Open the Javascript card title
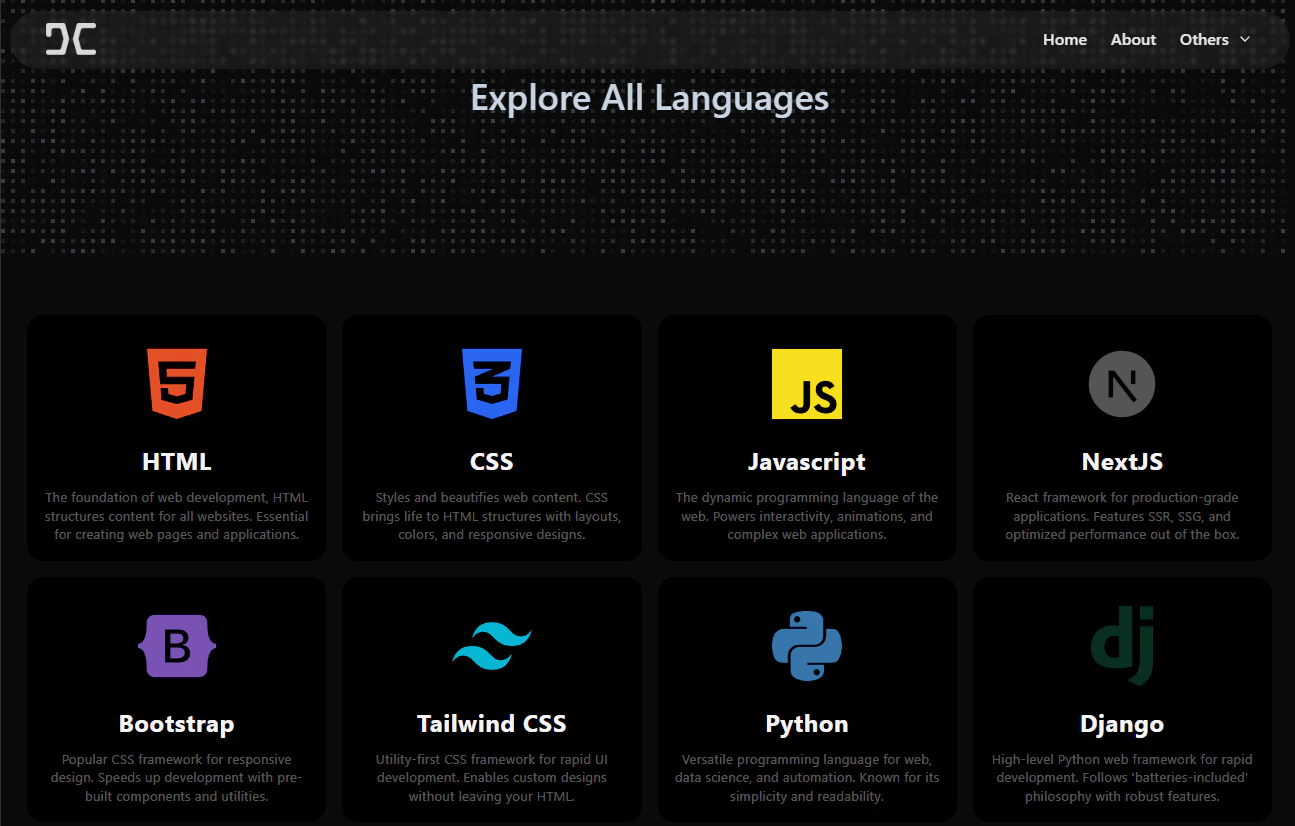This screenshot has height=826, width=1295. coord(807,462)
